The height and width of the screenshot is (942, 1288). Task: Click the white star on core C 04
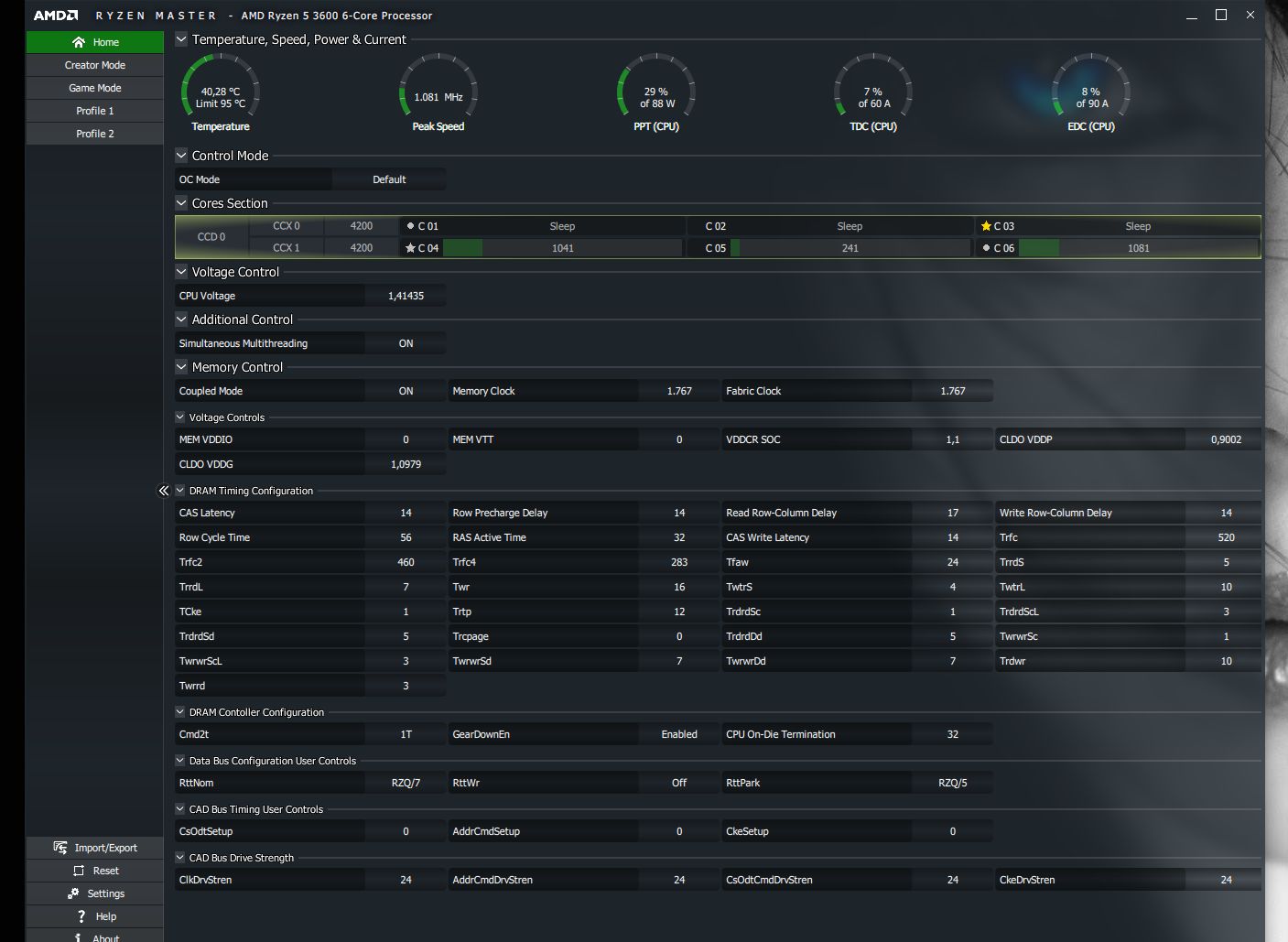click(410, 248)
